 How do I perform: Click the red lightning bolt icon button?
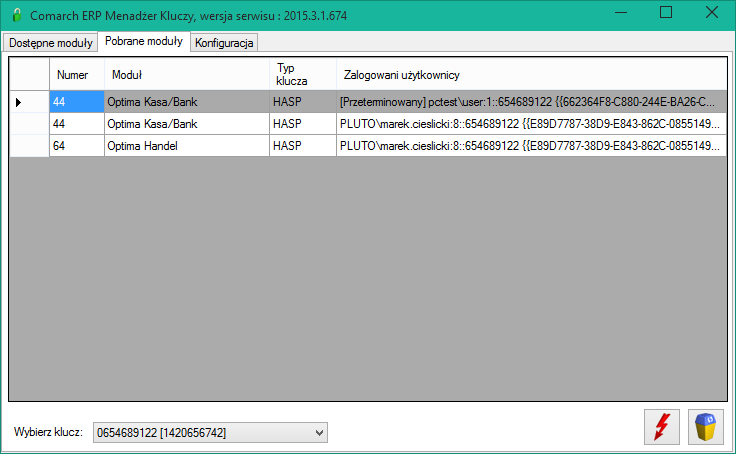tap(661, 426)
